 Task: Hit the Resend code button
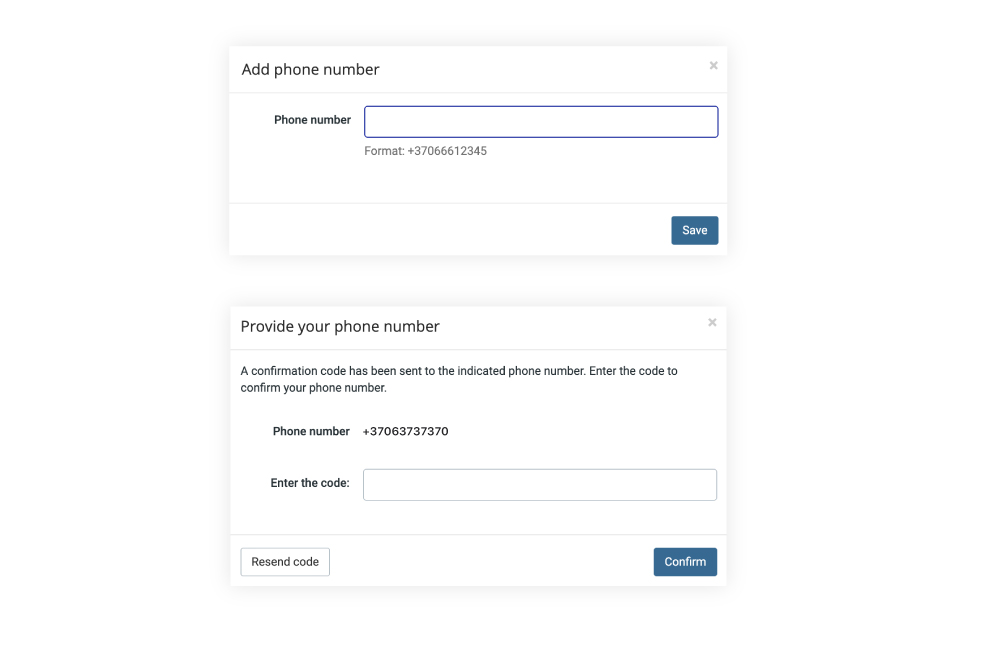(x=285, y=562)
